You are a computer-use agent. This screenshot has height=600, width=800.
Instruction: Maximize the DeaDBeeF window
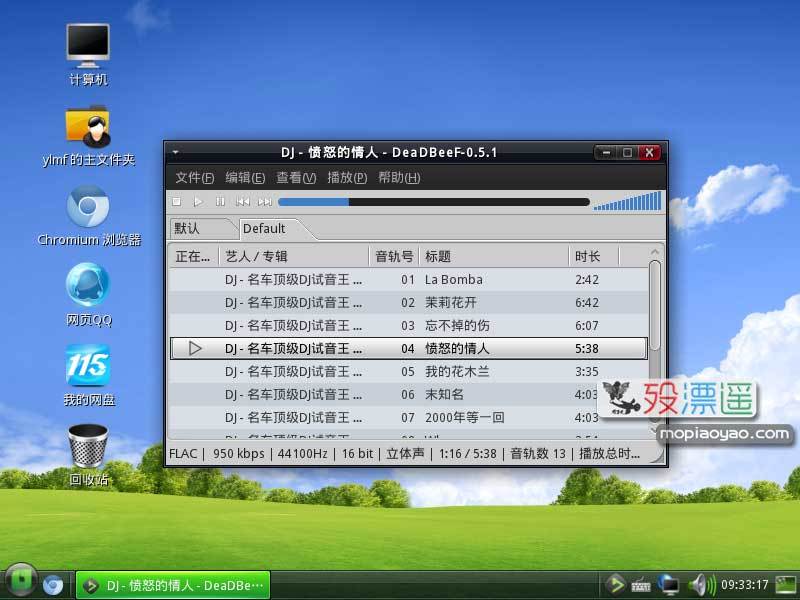click(628, 153)
